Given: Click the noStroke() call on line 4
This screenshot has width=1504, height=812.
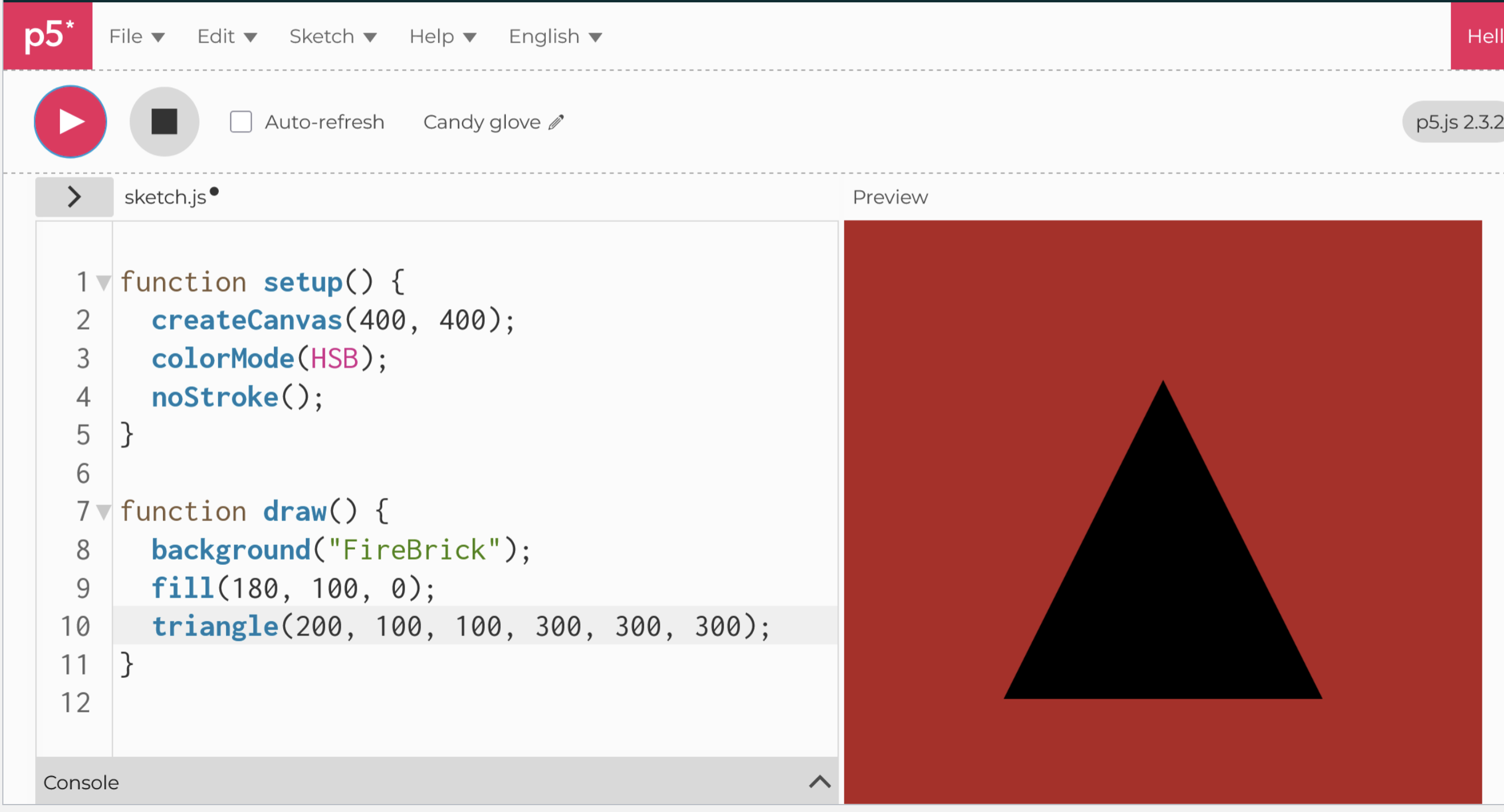Looking at the screenshot, I should [237, 397].
